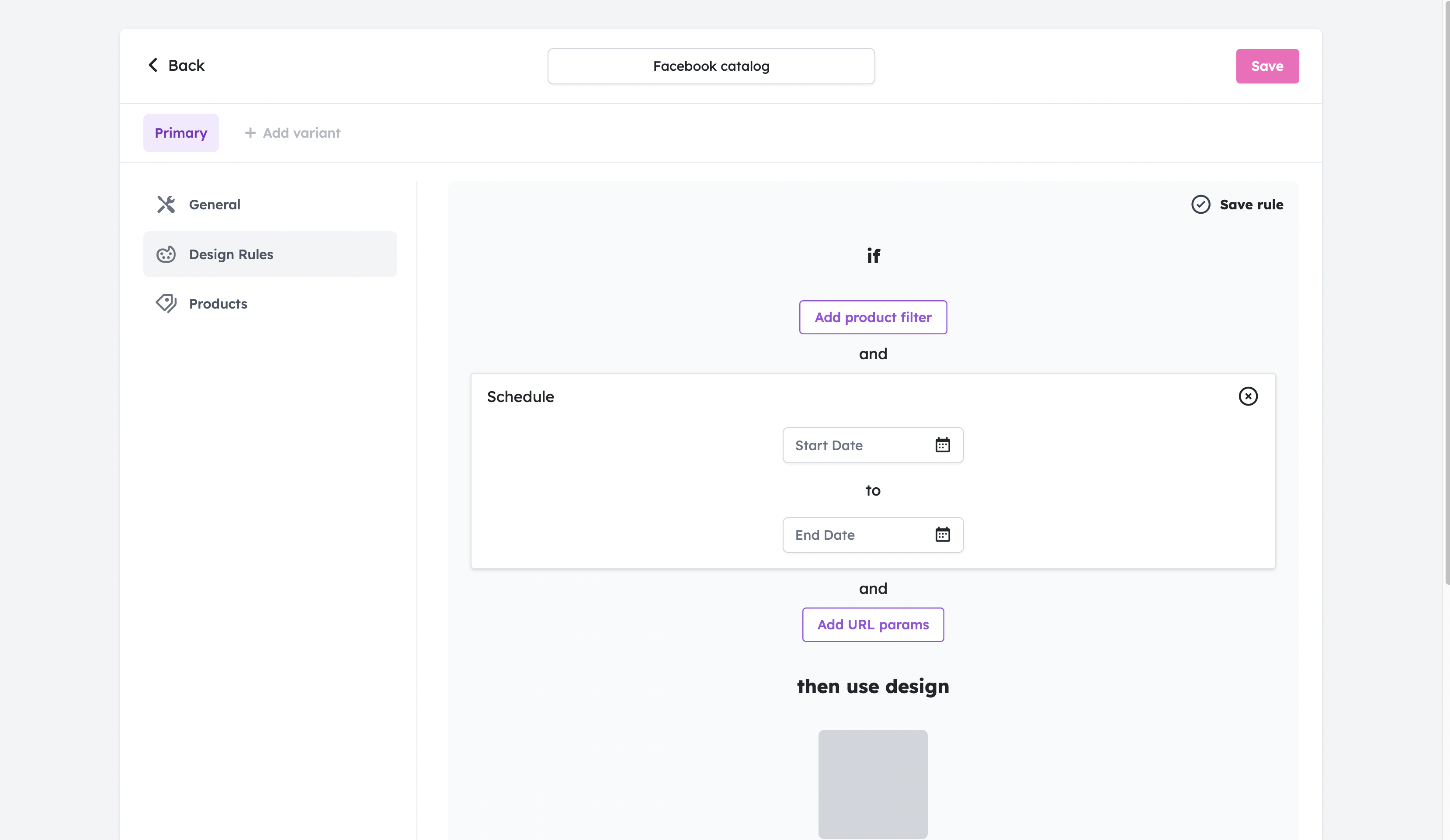Open the General section
The image size is (1450, 840).
(x=270, y=204)
